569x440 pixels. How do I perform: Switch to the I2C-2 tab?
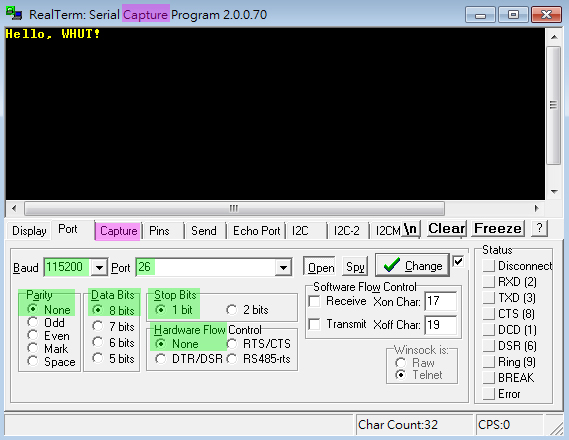(347, 231)
